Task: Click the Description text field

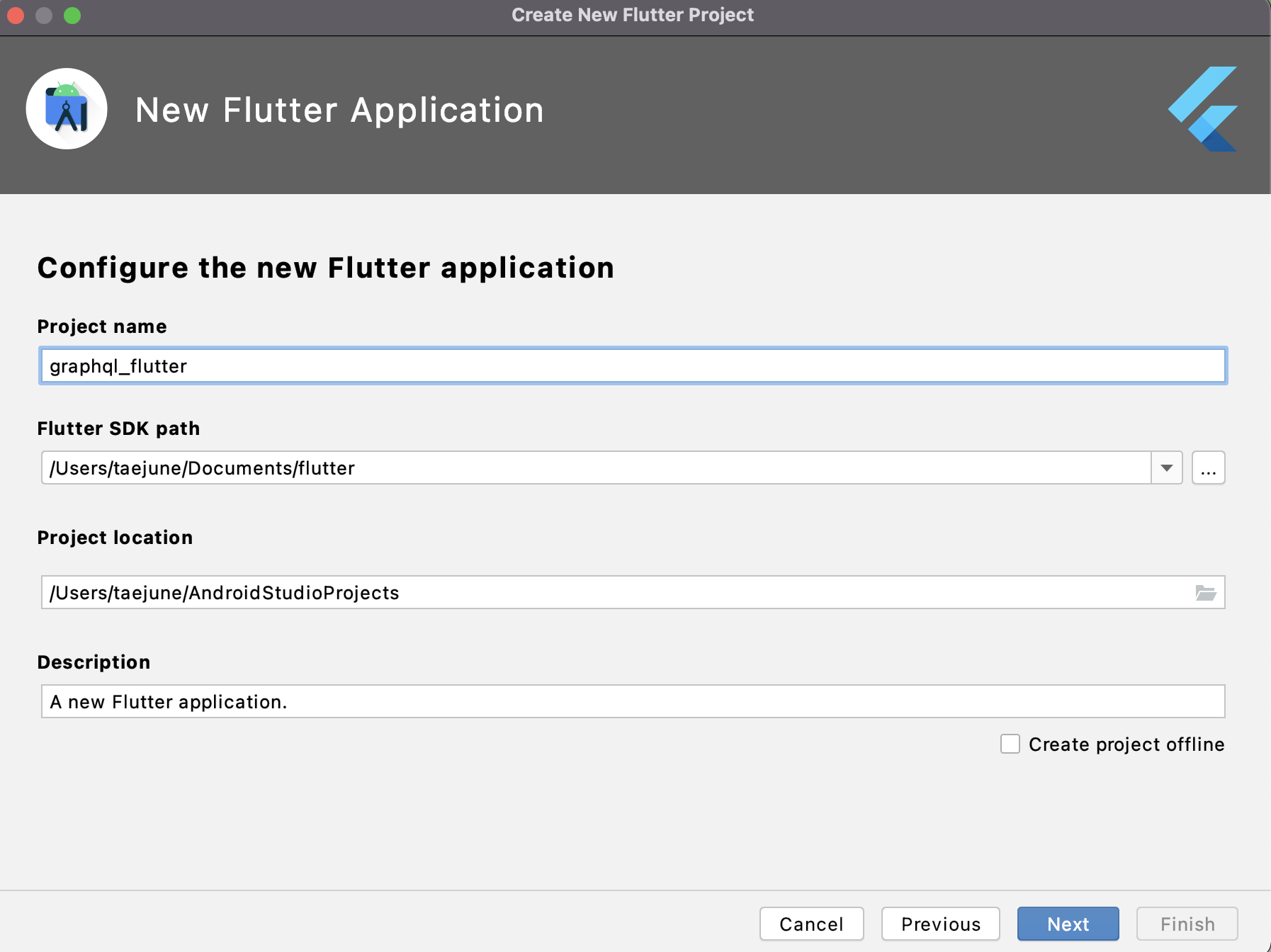Action: (633, 701)
